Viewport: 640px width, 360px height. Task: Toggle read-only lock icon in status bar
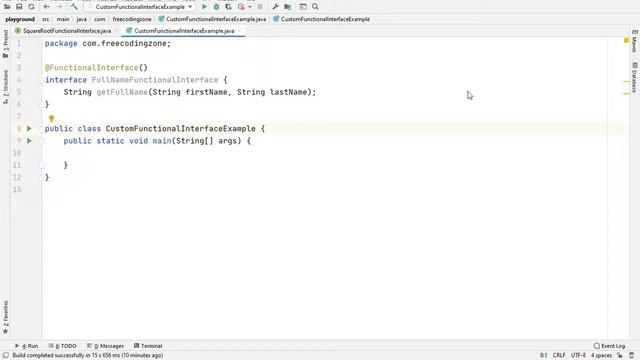pos(620,356)
